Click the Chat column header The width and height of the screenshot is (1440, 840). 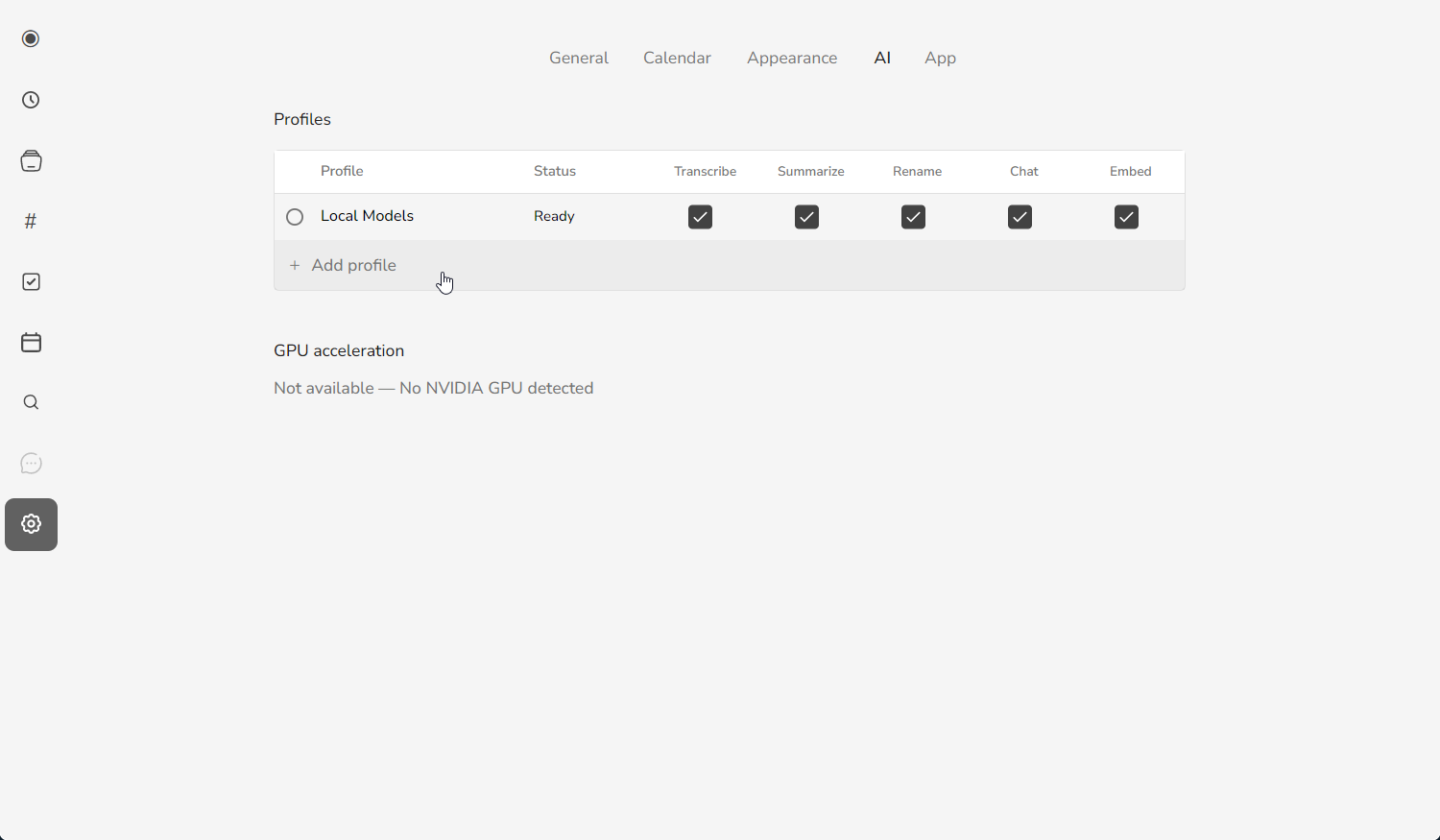[x=1024, y=171]
